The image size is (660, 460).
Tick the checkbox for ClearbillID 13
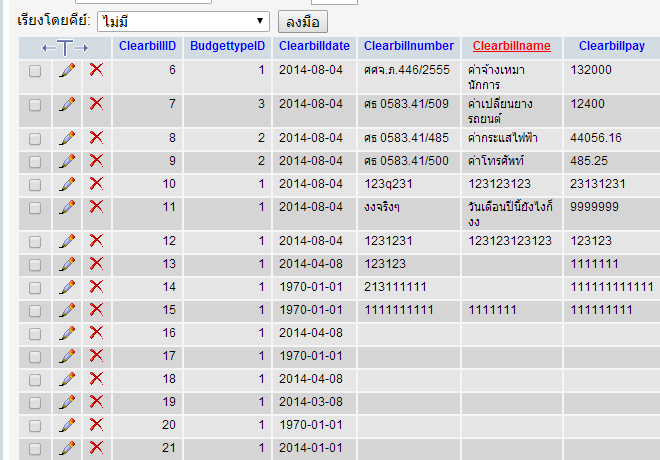[35, 265]
